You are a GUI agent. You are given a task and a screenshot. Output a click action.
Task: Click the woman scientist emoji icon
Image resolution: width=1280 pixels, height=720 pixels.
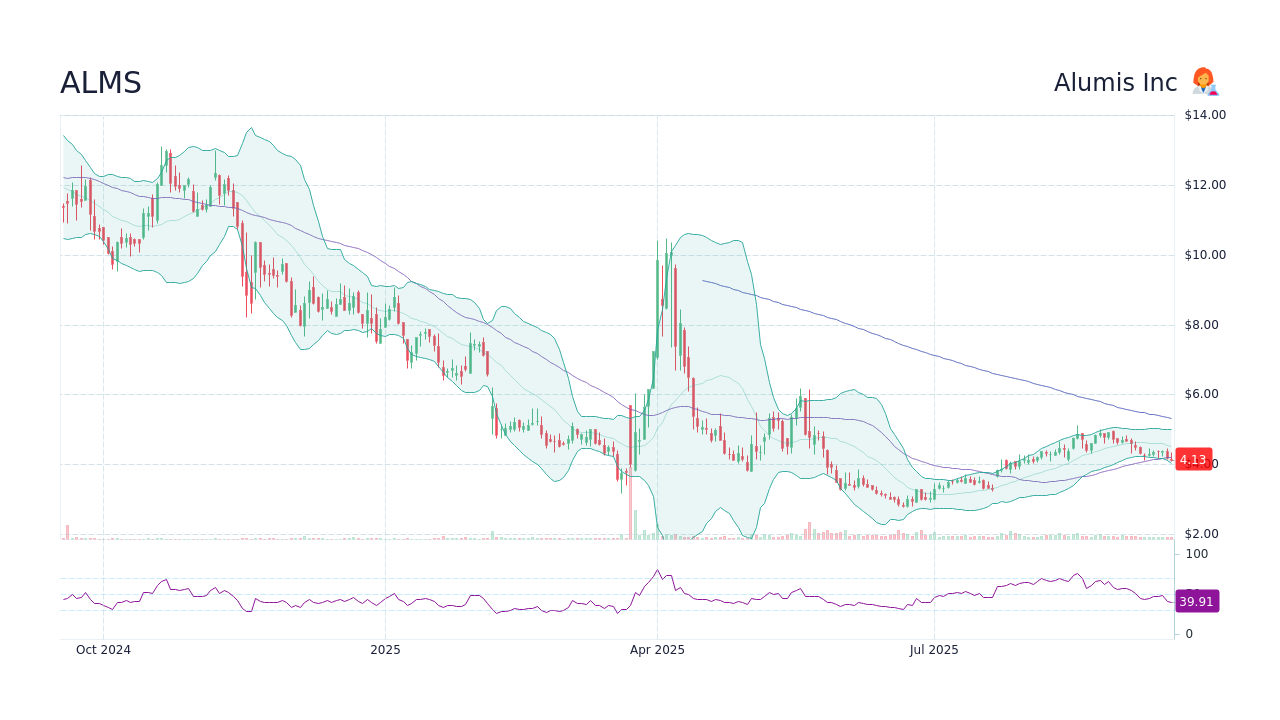point(1203,82)
